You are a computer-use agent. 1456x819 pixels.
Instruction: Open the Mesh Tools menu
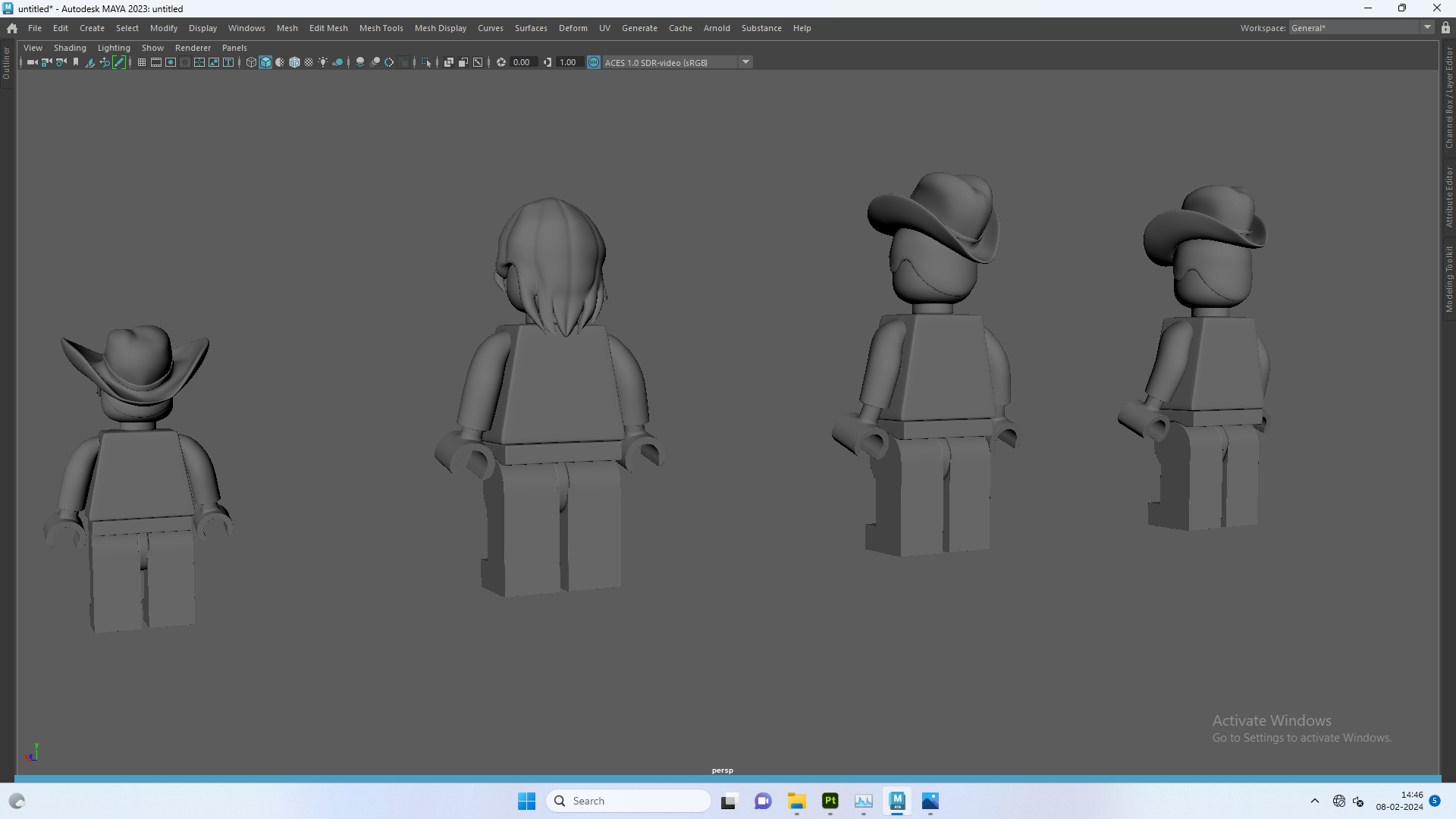tap(381, 28)
